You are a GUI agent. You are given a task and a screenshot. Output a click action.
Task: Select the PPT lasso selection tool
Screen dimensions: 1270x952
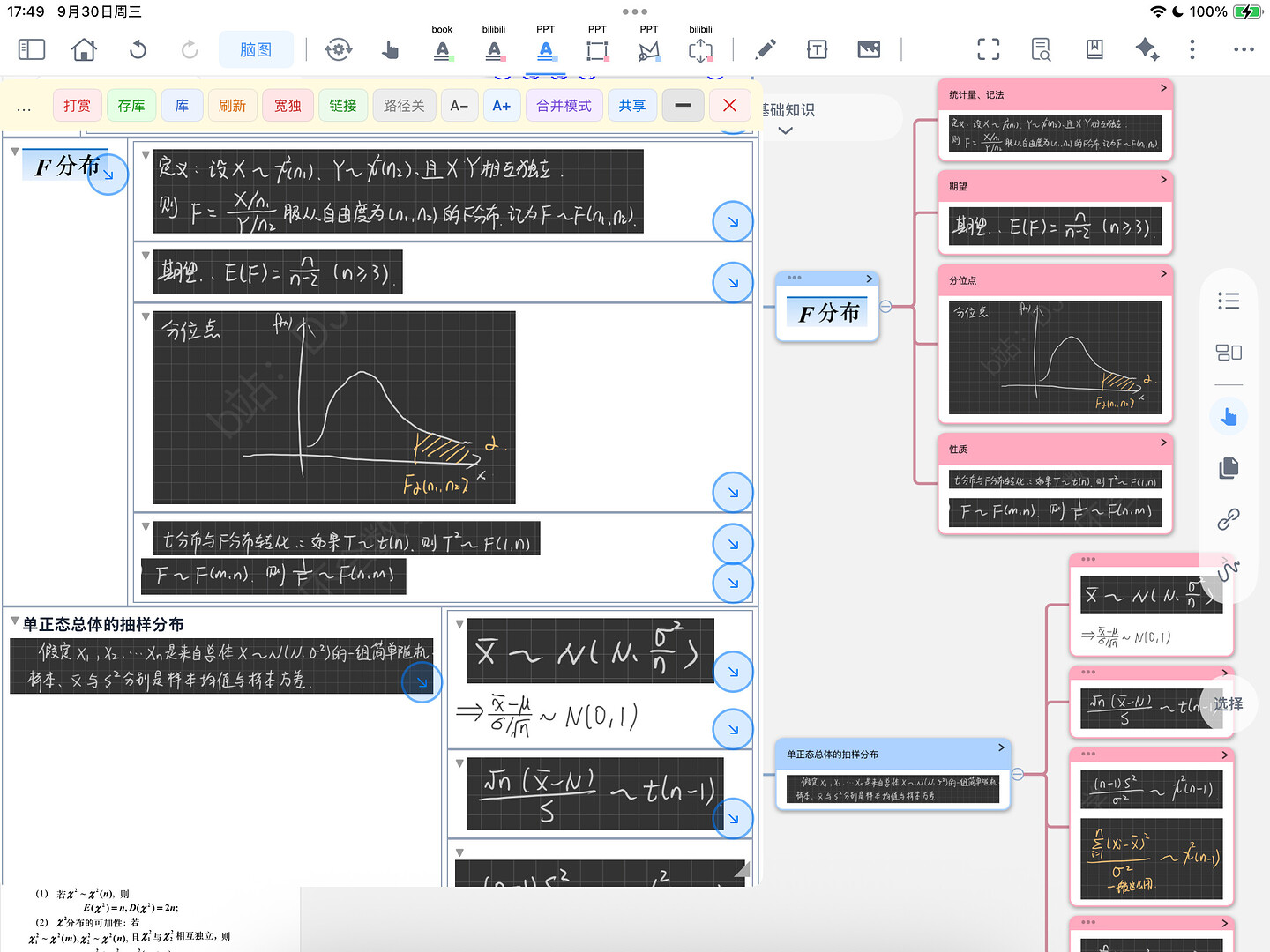[649, 50]
